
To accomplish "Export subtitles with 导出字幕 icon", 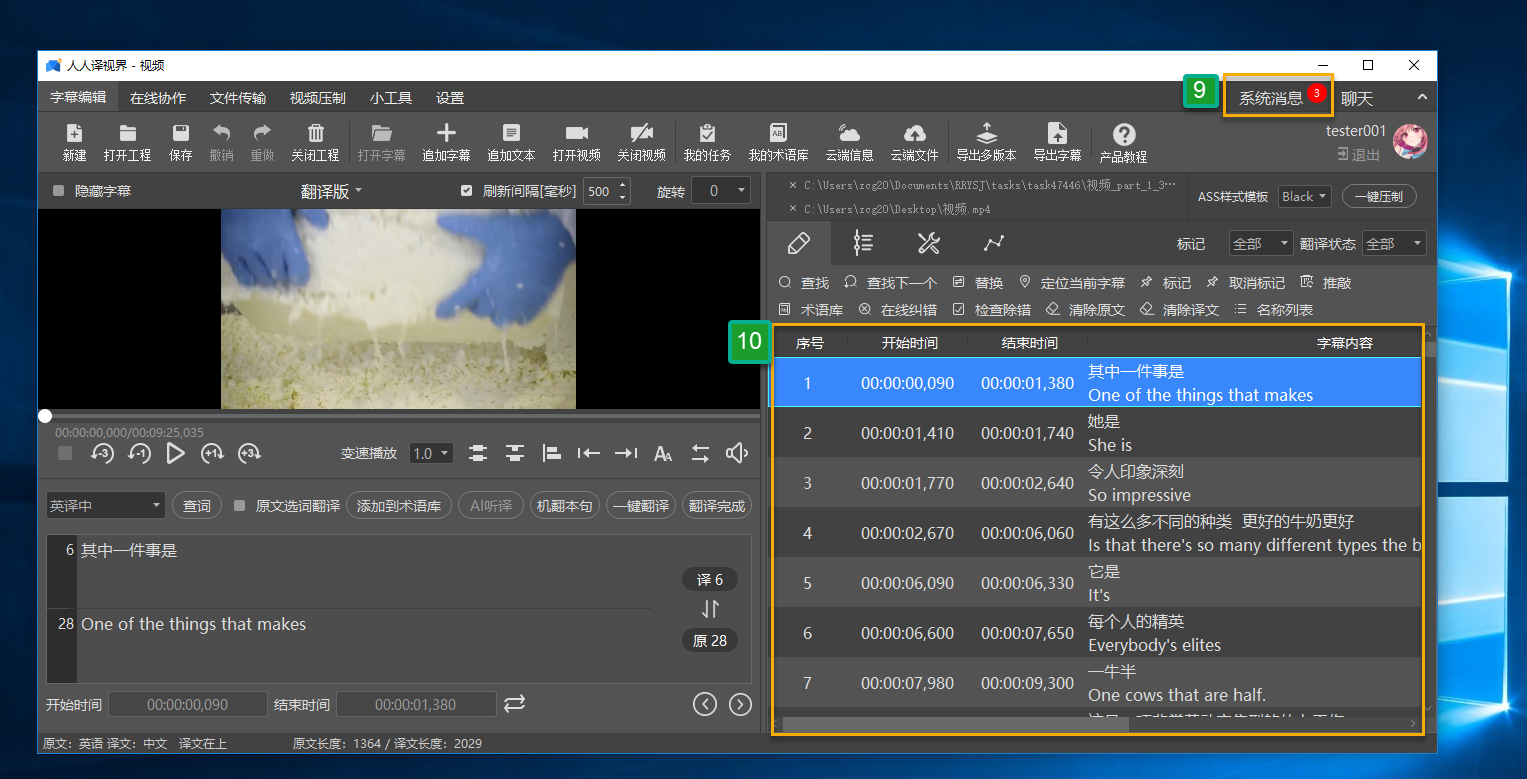I will (x=1057, y=140).
